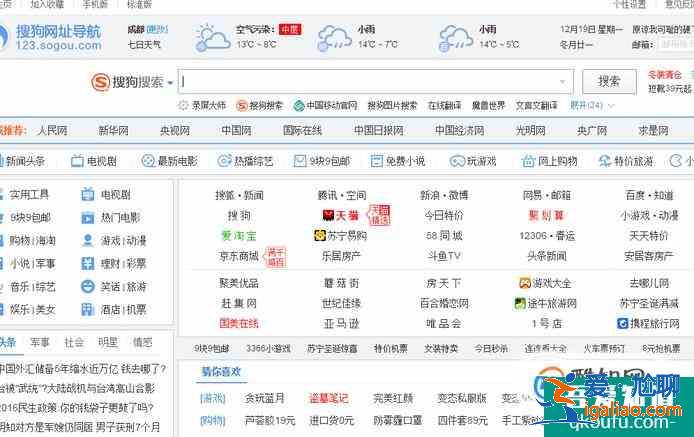This screenshot has width=694, height=437.
Task: Click the Tmall 天猫 logo icon
Action: click(x=328, y=216)
